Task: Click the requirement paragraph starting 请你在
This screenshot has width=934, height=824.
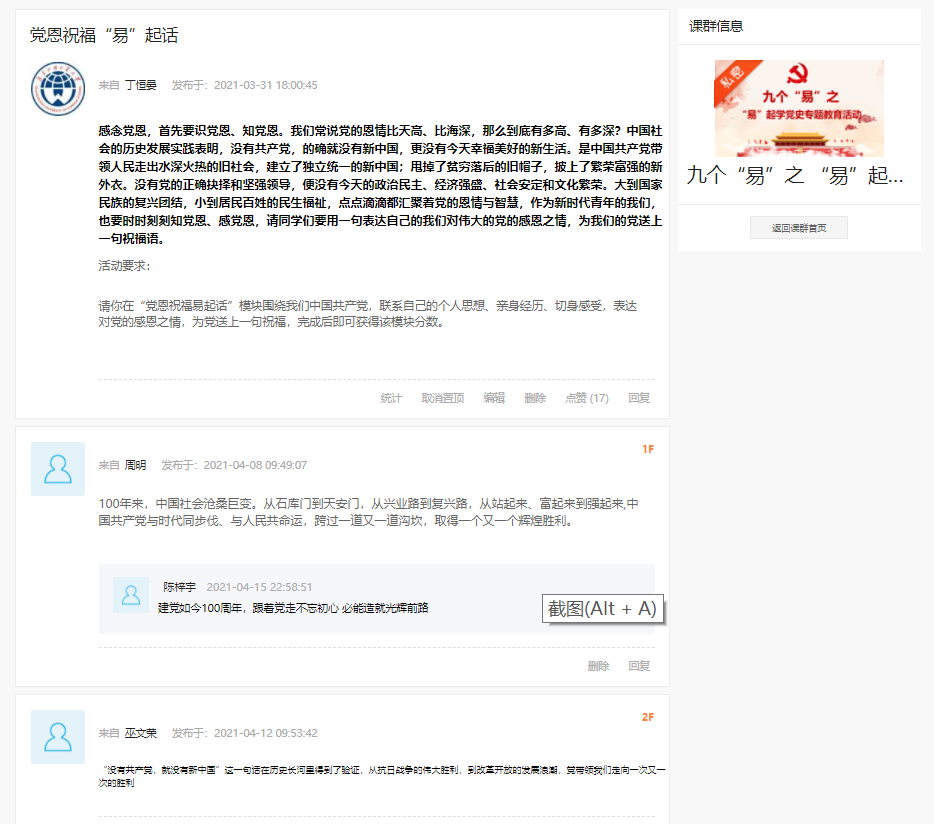Action: pos(368,314)
